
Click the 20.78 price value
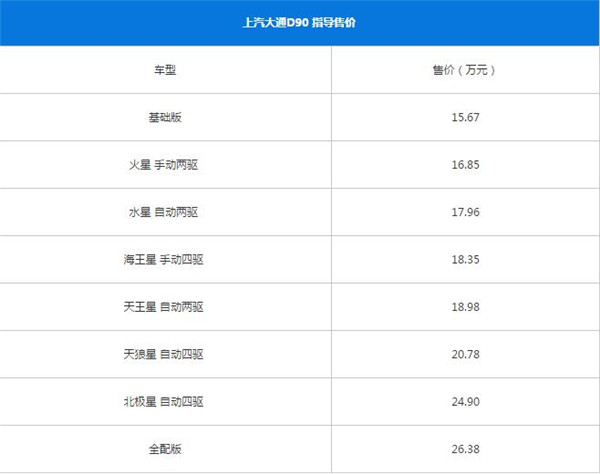pos(465,354)
